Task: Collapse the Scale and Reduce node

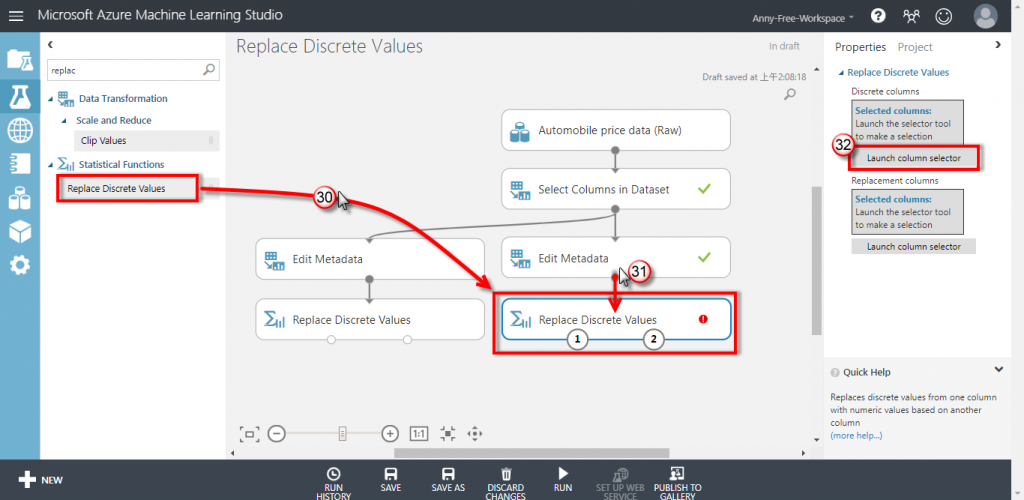Action: coord(64,121)
